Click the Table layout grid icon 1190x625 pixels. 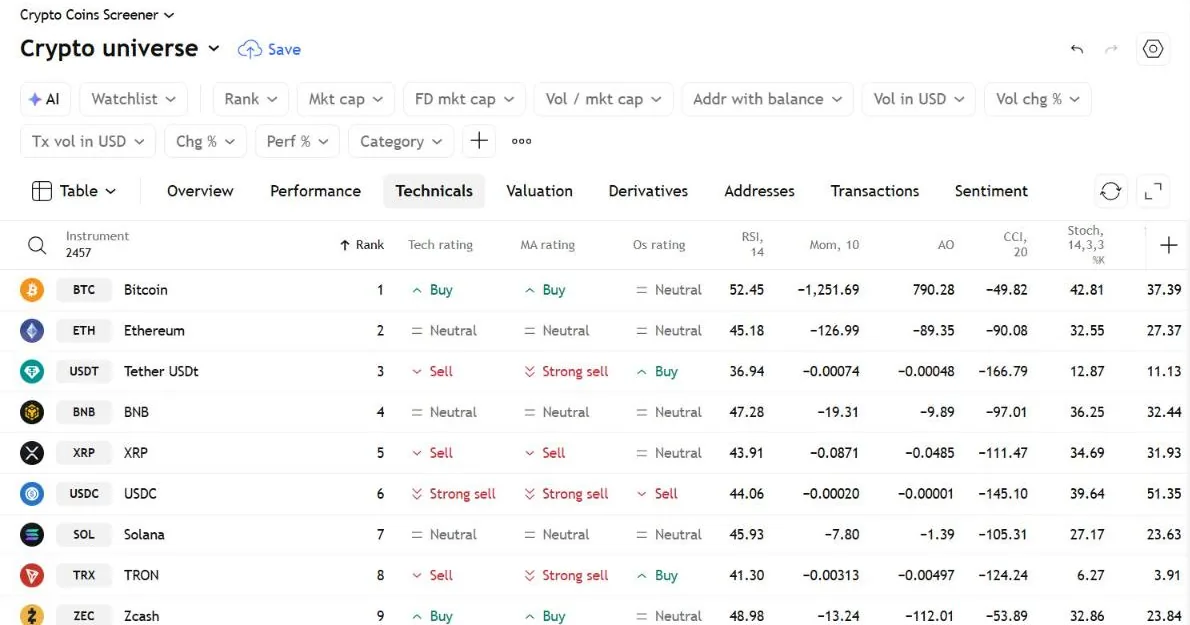coord(42,191)
